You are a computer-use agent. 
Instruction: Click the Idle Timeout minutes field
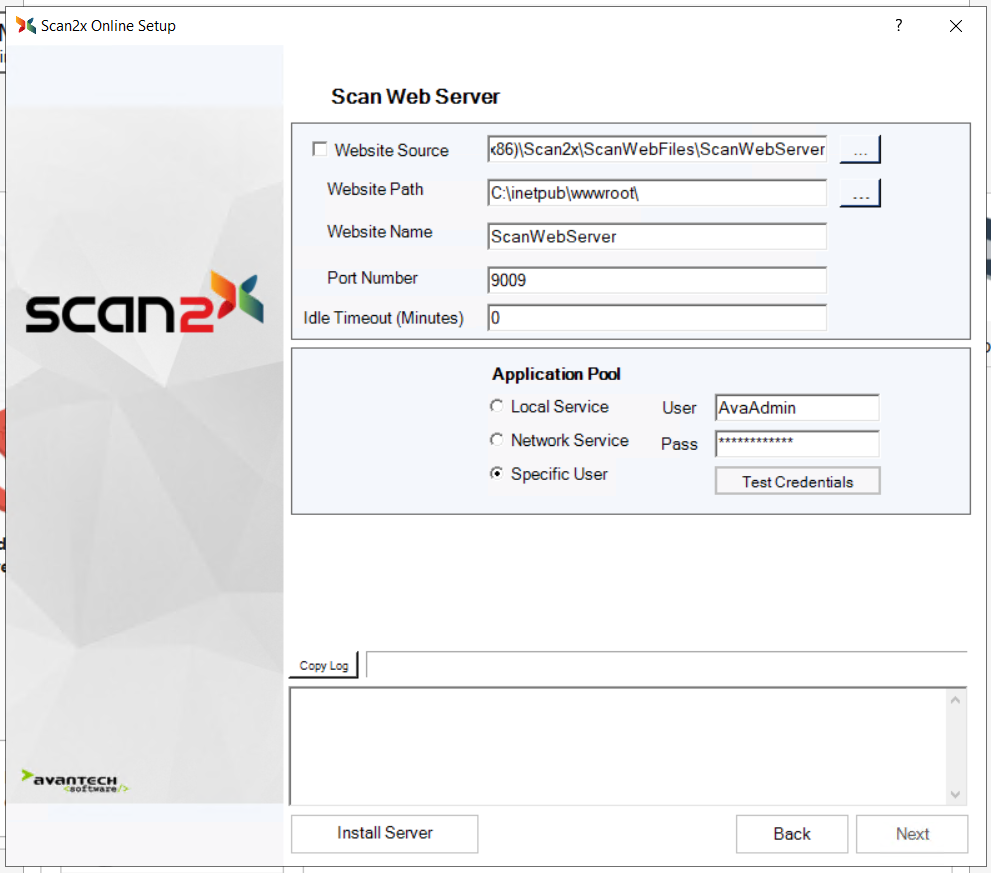tap(657, 318)
